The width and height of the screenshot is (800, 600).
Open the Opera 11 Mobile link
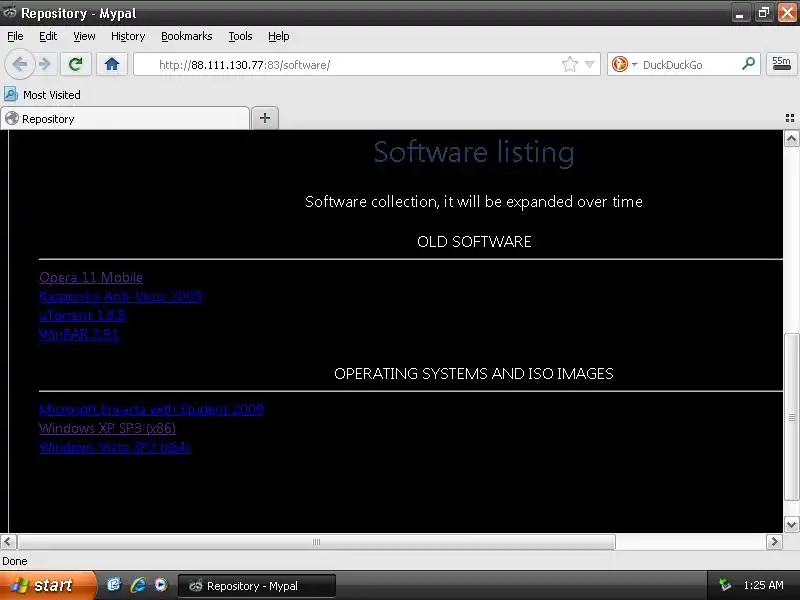[x=91, y=277]
